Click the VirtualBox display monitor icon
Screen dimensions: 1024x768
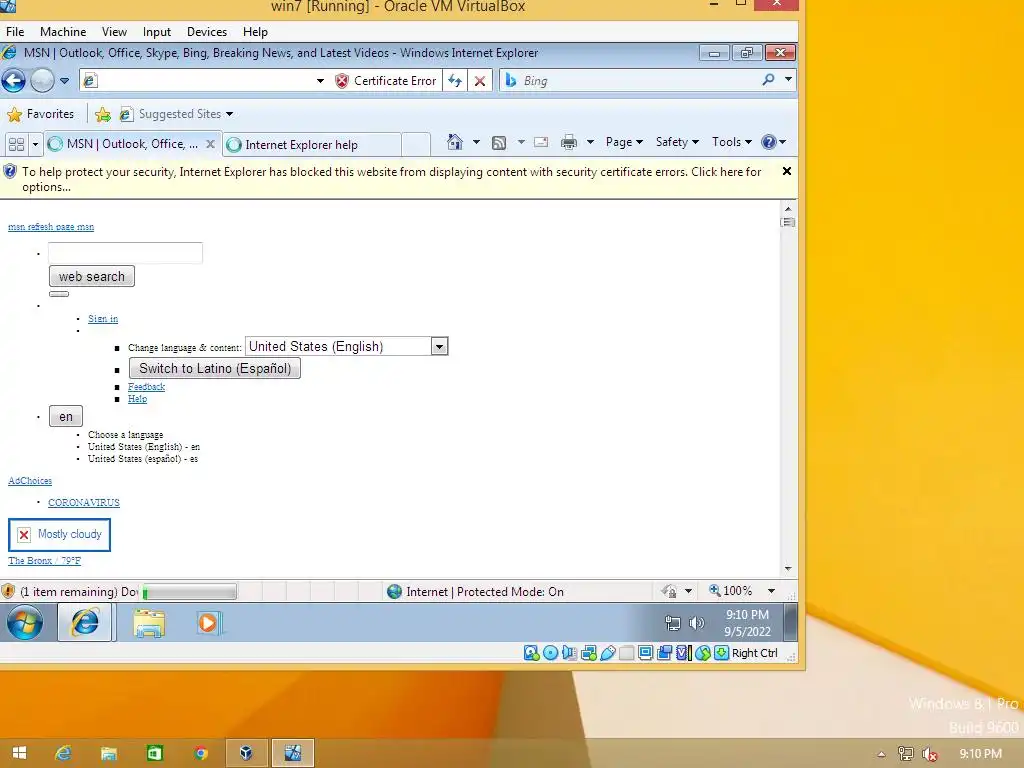[645, 652]
